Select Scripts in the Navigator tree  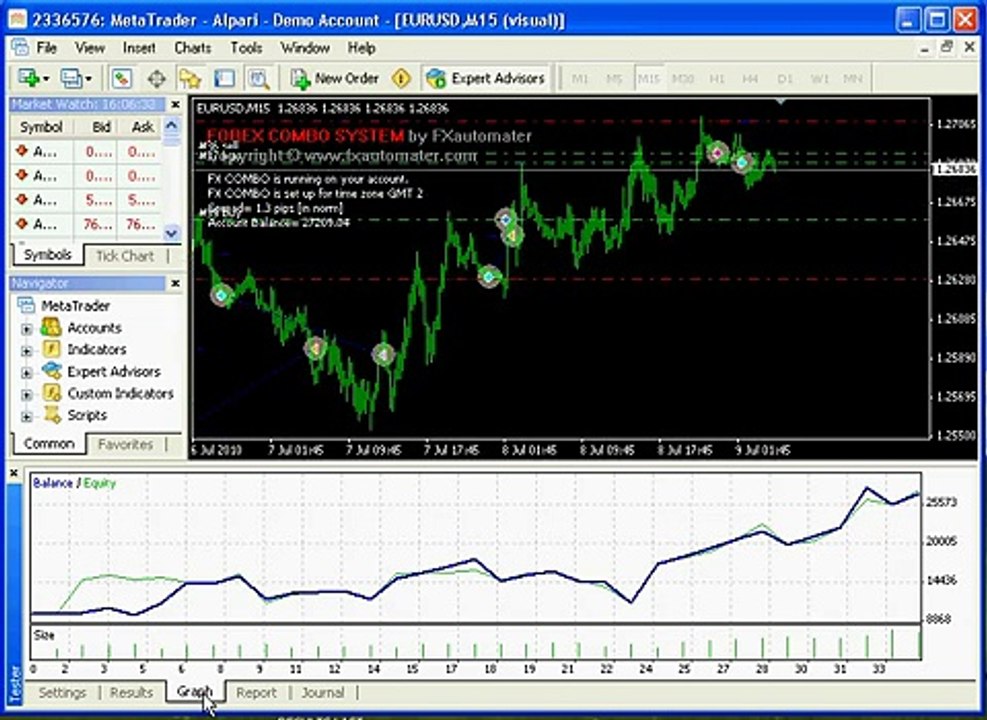pyautogui.click(x=87, y=415)
